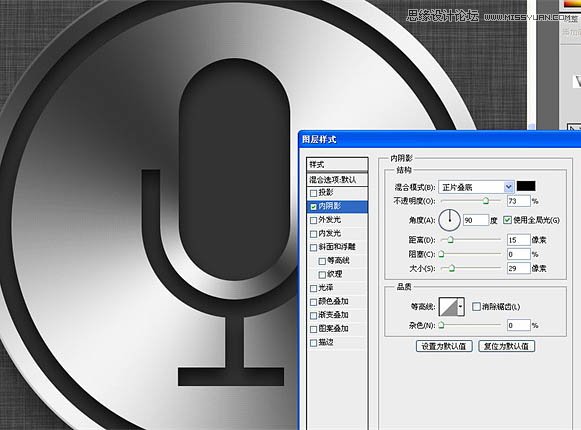Enable the 颜色叠加 color overlay checkbox
The height and width of the screenshot is (430, 581).
pyautogui.click(x=313, y=302)
